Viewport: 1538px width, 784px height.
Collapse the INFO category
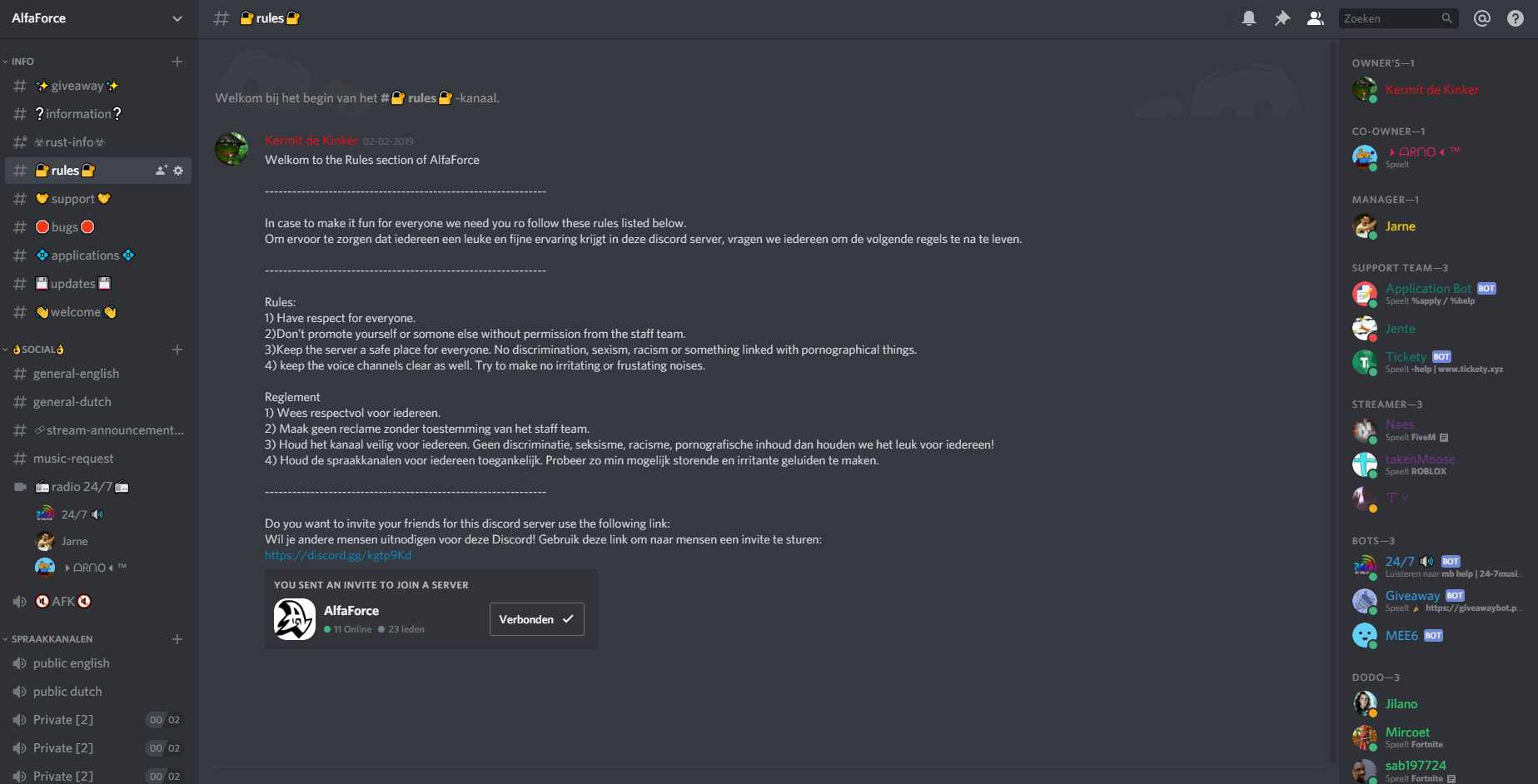pyautogui.click(x=22, y=62)
